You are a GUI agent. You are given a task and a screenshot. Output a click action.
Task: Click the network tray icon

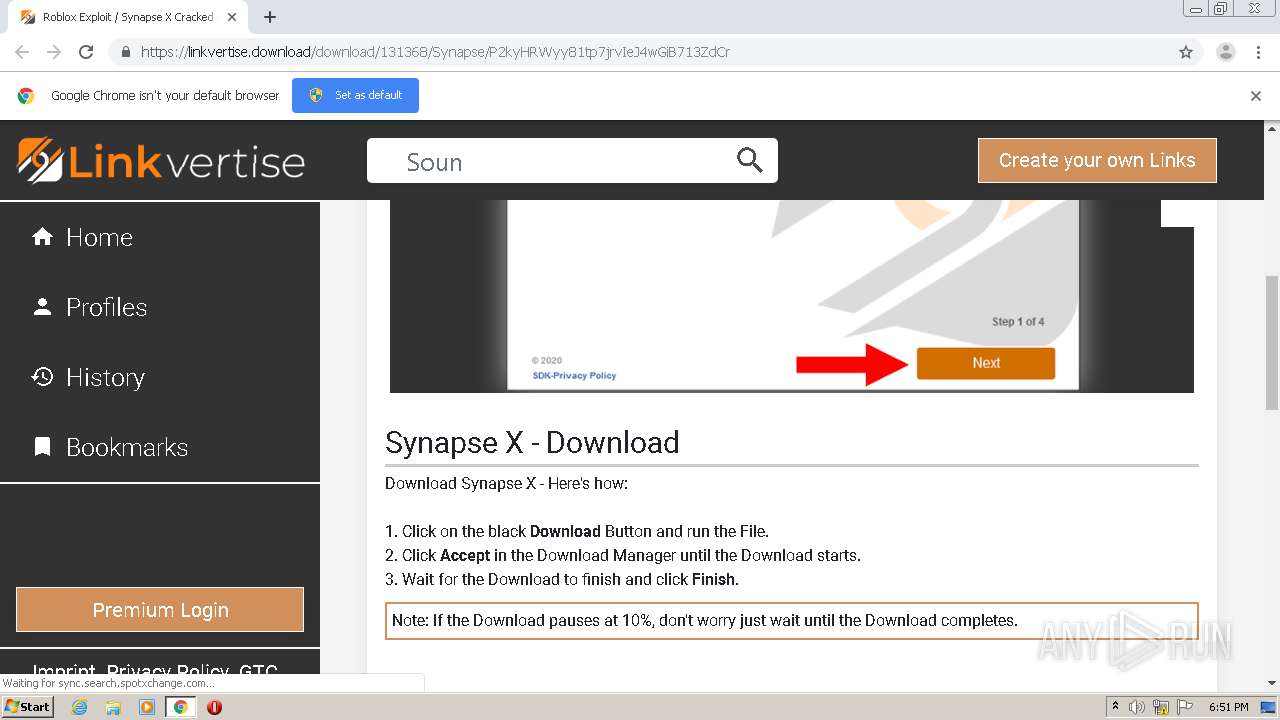pyautogui.click(x=1161, y=707)
